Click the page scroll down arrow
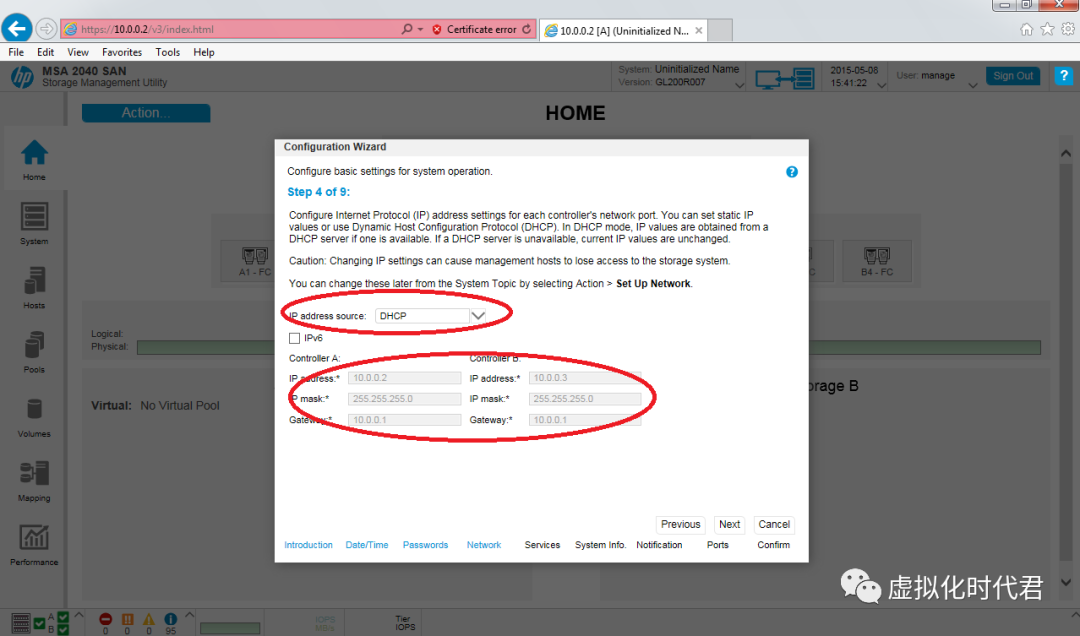 pos(1066,582)
